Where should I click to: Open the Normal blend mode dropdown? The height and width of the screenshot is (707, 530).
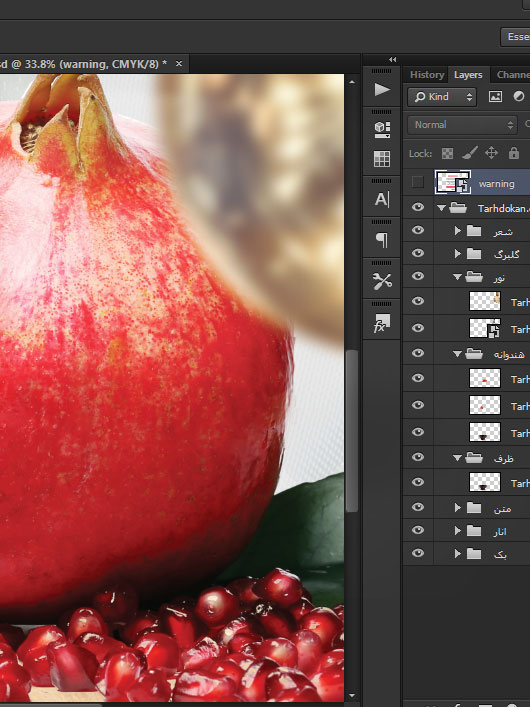pos(462,125)
